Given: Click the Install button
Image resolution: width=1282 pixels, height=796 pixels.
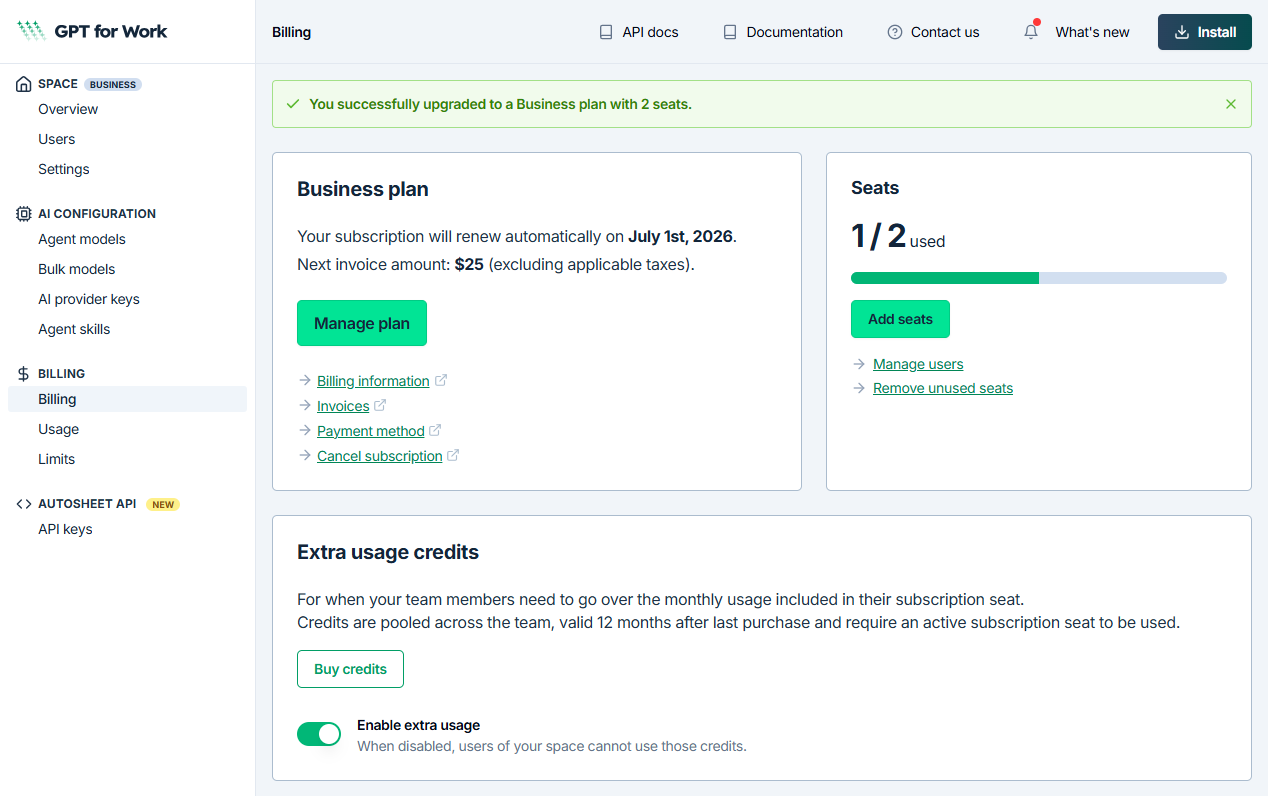Looking at the screenshot, I should (1205, 32).
